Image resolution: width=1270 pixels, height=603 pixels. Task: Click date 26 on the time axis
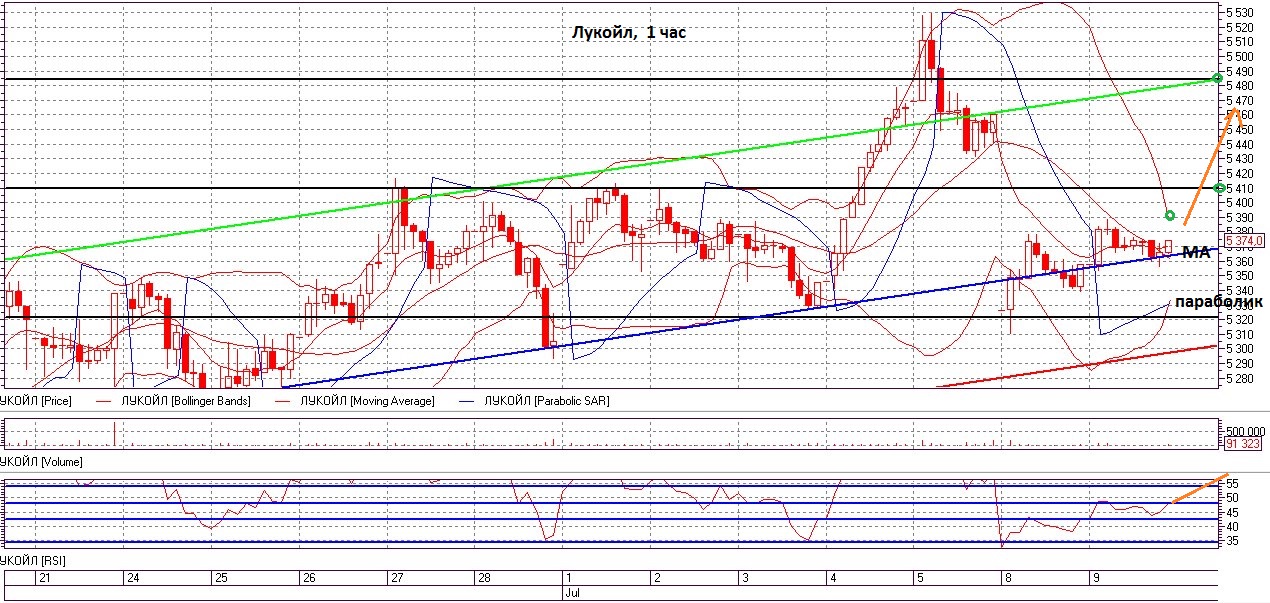click(309, 578)
